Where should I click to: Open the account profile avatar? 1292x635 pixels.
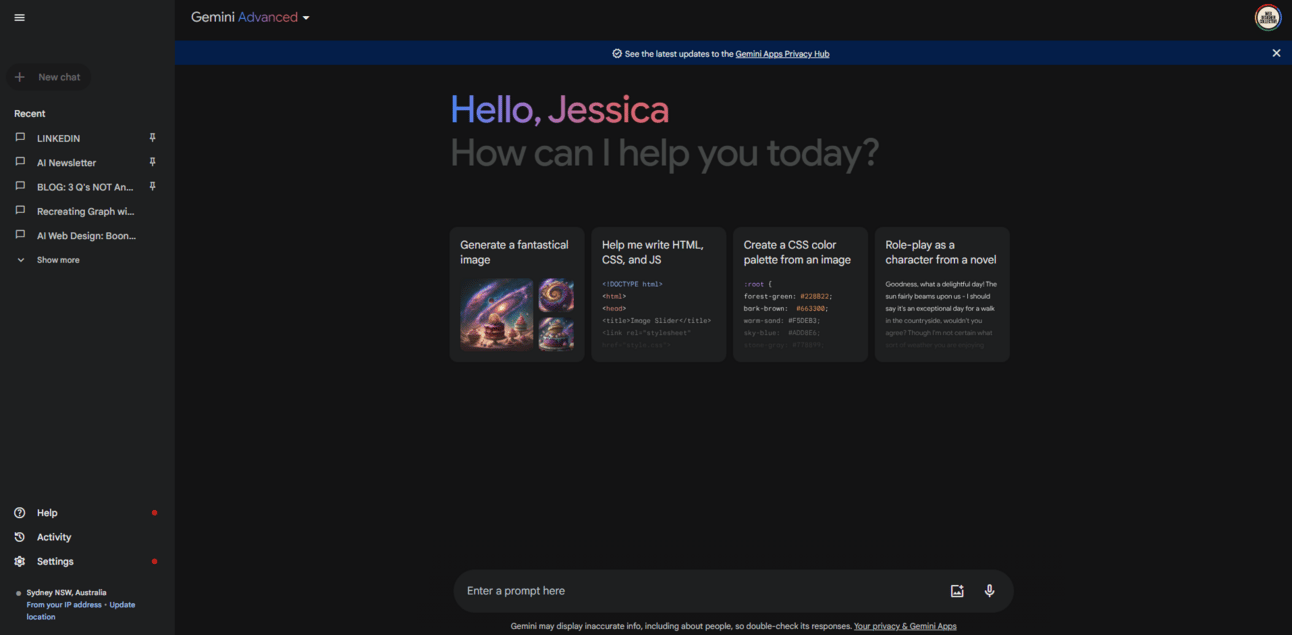[1268, 18]
